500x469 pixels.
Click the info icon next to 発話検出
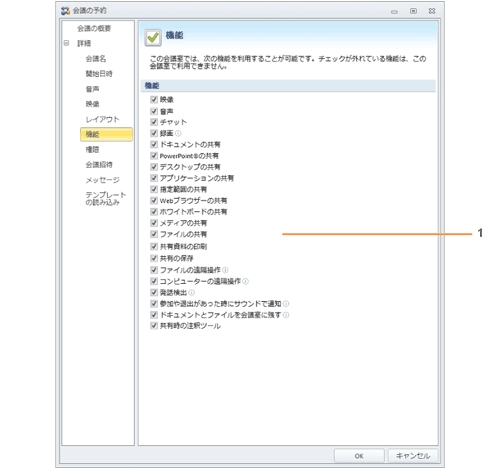tap(191, 292)
